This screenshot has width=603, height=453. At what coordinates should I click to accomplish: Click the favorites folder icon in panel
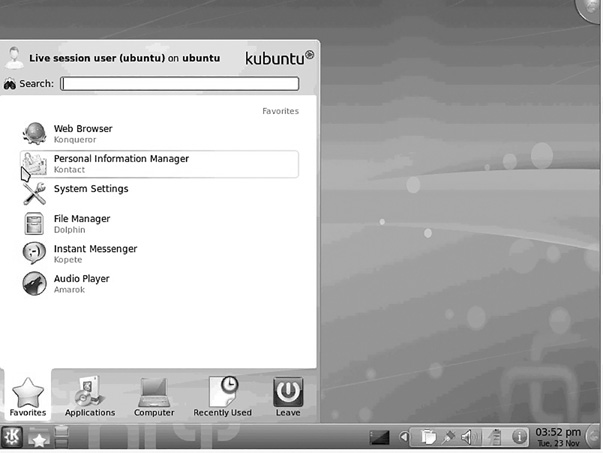coord(38,438)
